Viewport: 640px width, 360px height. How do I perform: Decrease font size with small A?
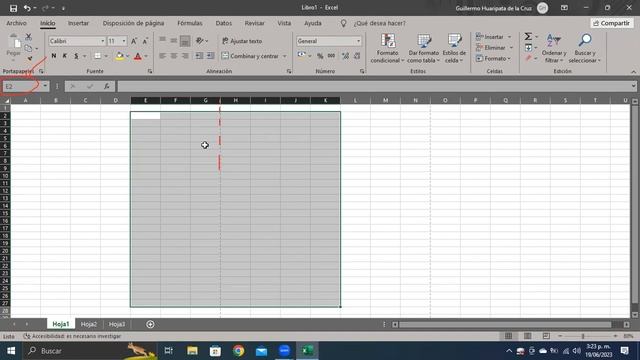point(145,41)
